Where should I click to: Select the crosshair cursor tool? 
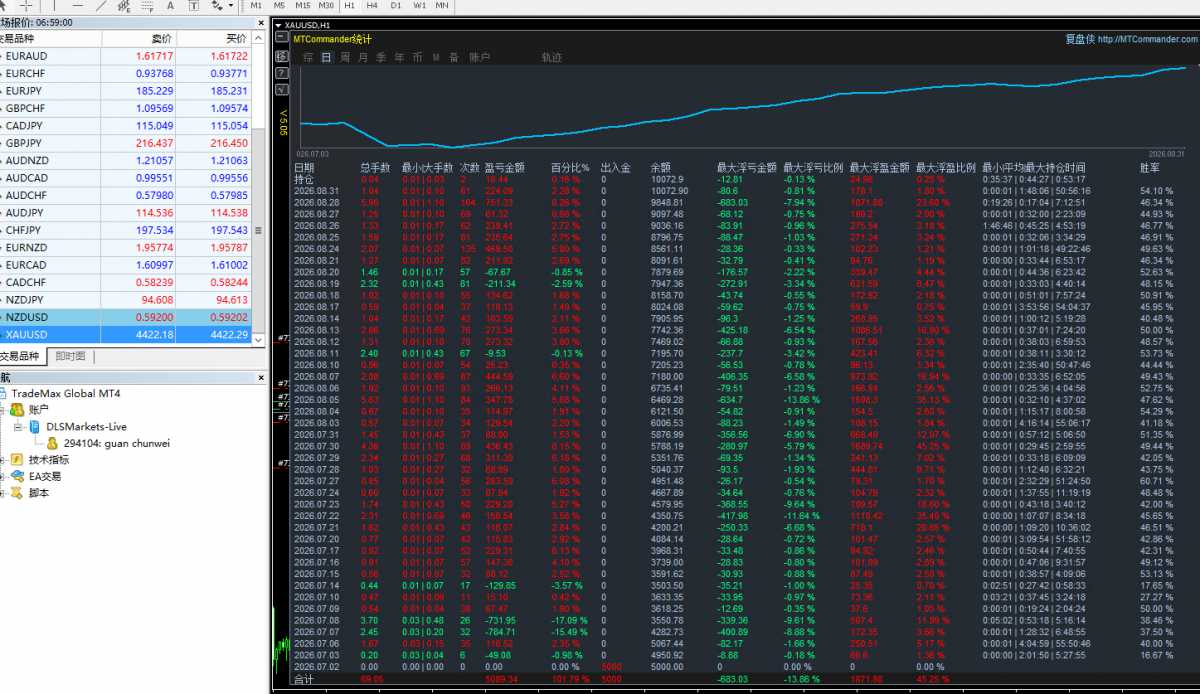(26, 5)
